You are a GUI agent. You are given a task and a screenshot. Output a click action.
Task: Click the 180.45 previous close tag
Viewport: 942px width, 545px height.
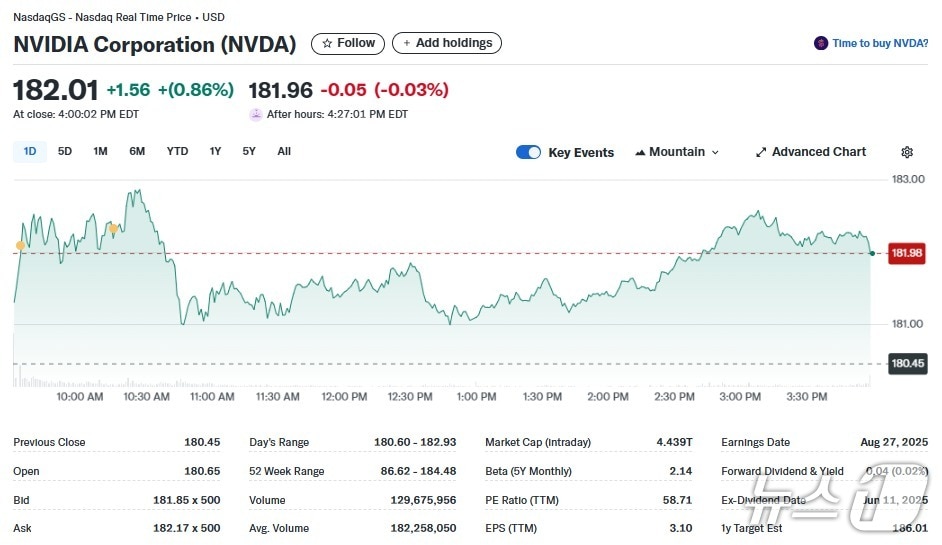pyautogui.click(x=906, y=363)
